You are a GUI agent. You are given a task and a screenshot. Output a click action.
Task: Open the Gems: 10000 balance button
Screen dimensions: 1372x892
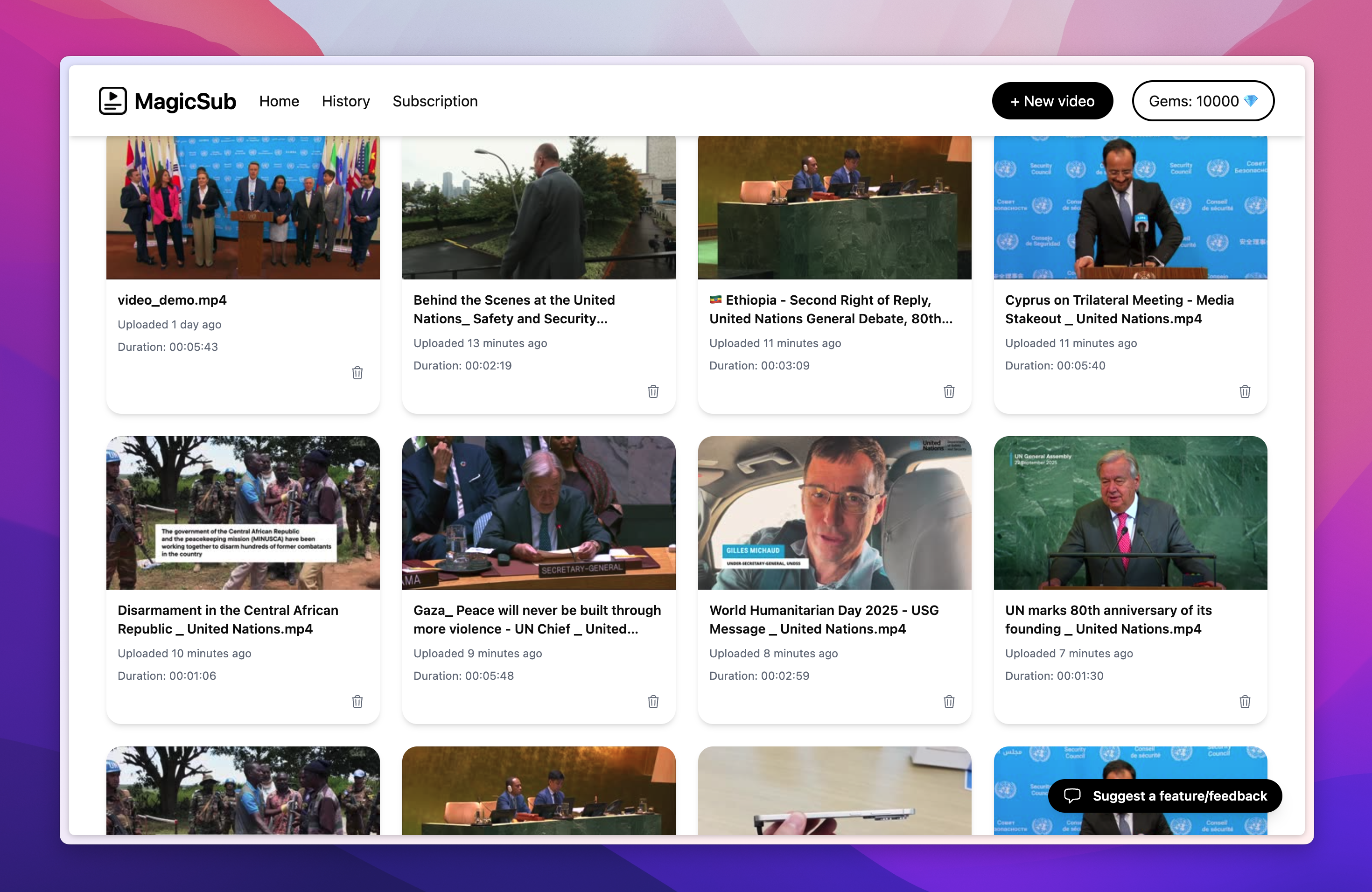point(1203,101)
